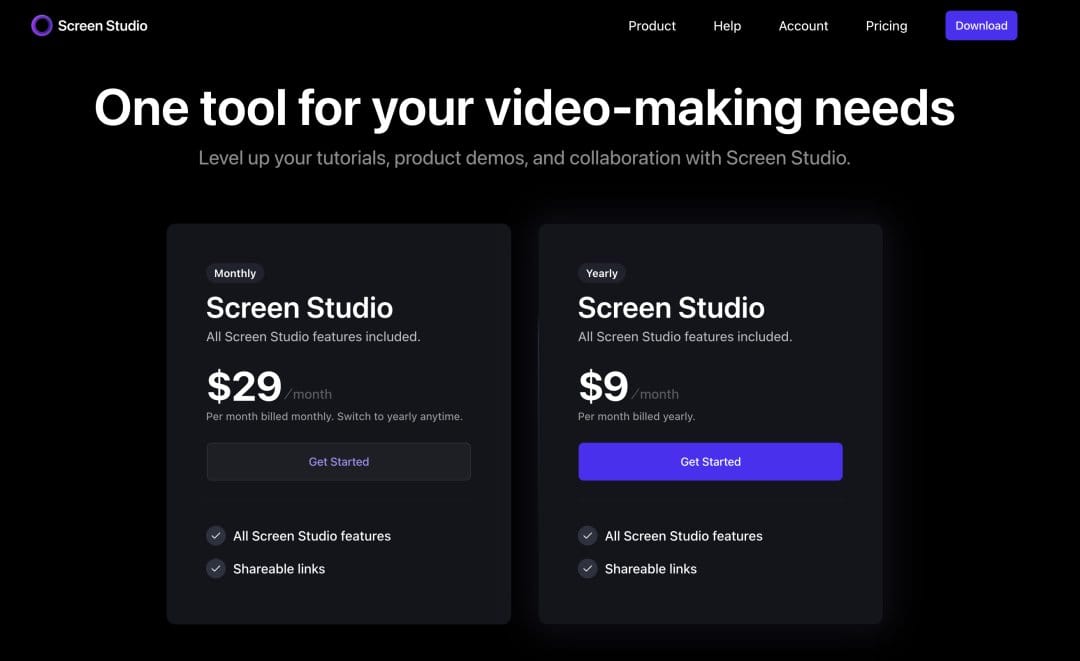The image size is (1080, 661).
Task: Click the purple Screen Studio logo icon
Action: [41, 25]
